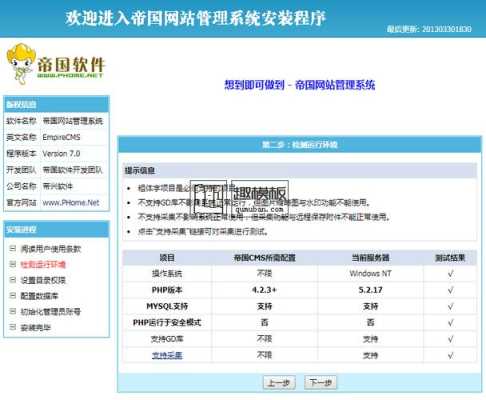Click the 第二步：检测运行环境 title bar
Image resolution: width=486 pixels, height=400 pixels.
(299, 145)
